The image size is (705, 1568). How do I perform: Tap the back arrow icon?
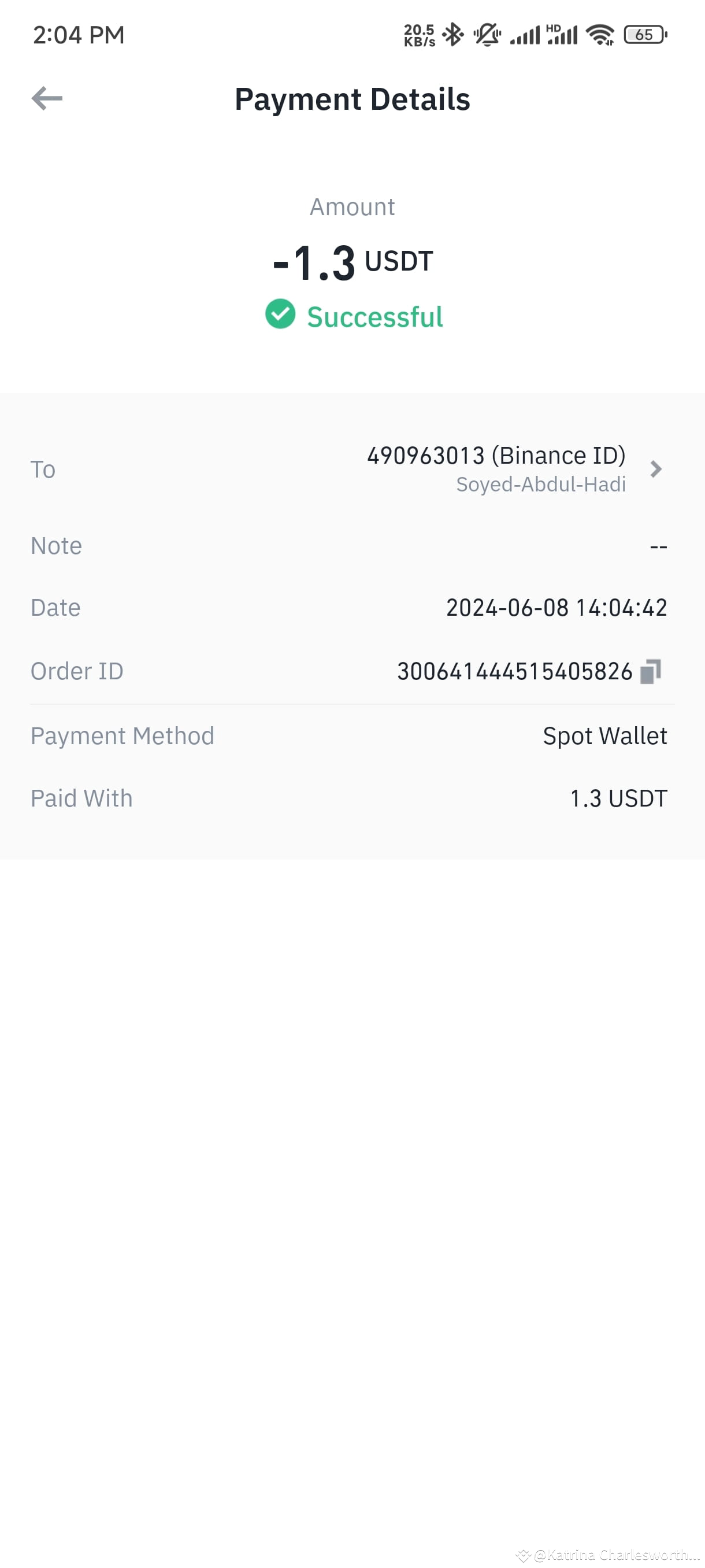pyautogui.click(x=47, y=98)
